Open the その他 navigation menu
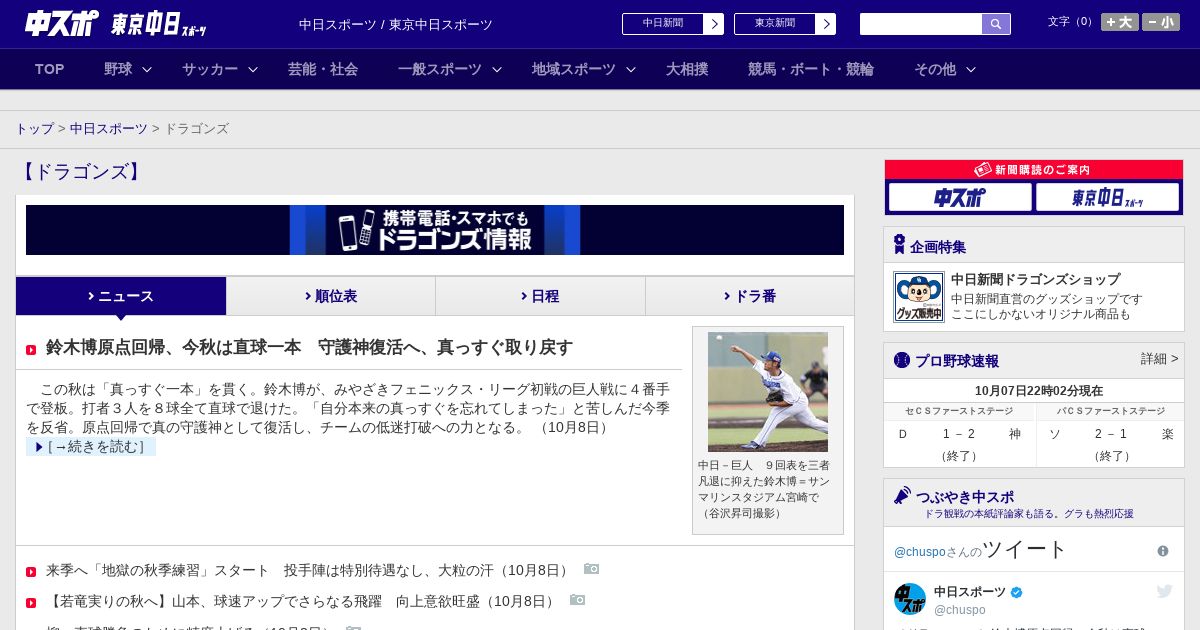 click(x=935, y=69)
